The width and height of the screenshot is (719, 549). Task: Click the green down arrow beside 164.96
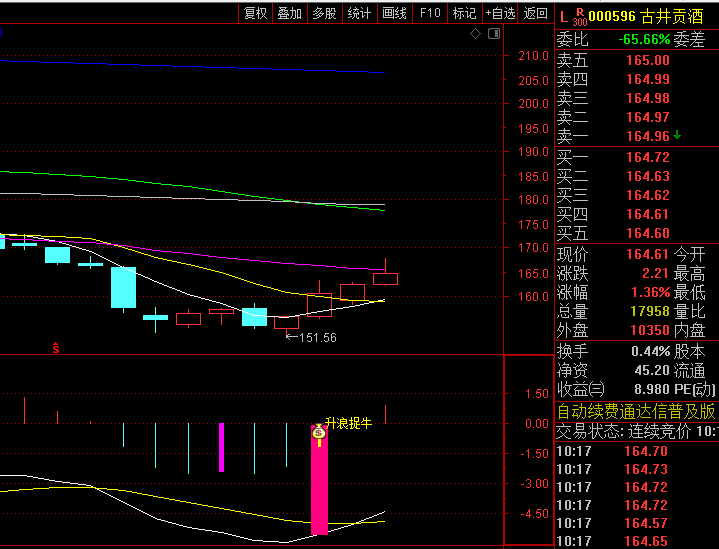677,135
